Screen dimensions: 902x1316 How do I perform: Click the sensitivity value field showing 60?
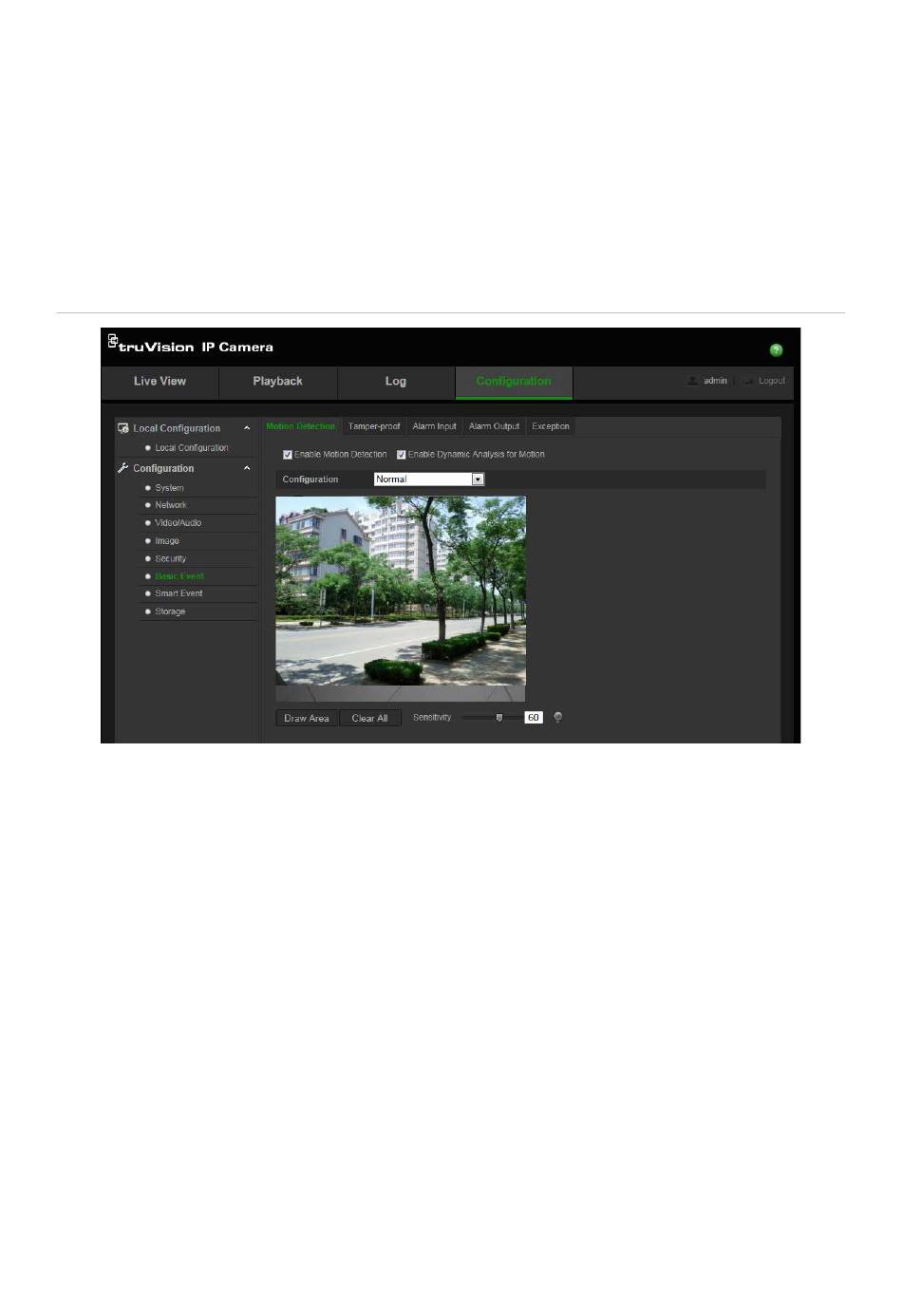coord(534,718)
